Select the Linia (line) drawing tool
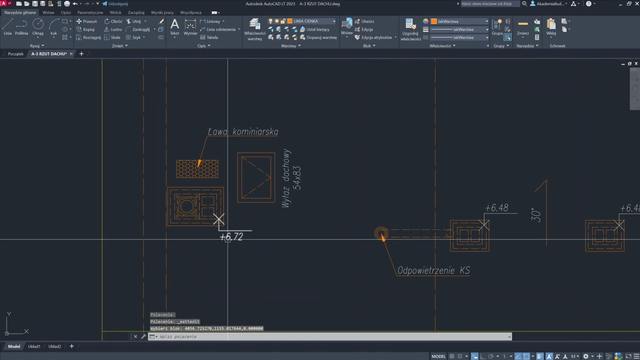The width and height of the screenshot is (640, 360). tap(7, 27)
